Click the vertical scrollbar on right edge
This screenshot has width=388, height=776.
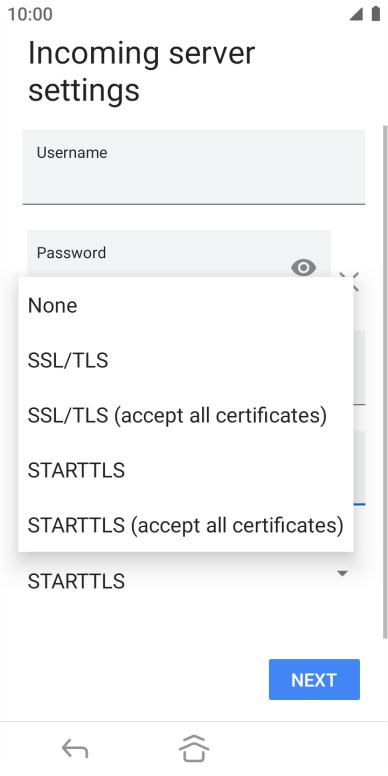pyautogui.click(x=385, y=381)
